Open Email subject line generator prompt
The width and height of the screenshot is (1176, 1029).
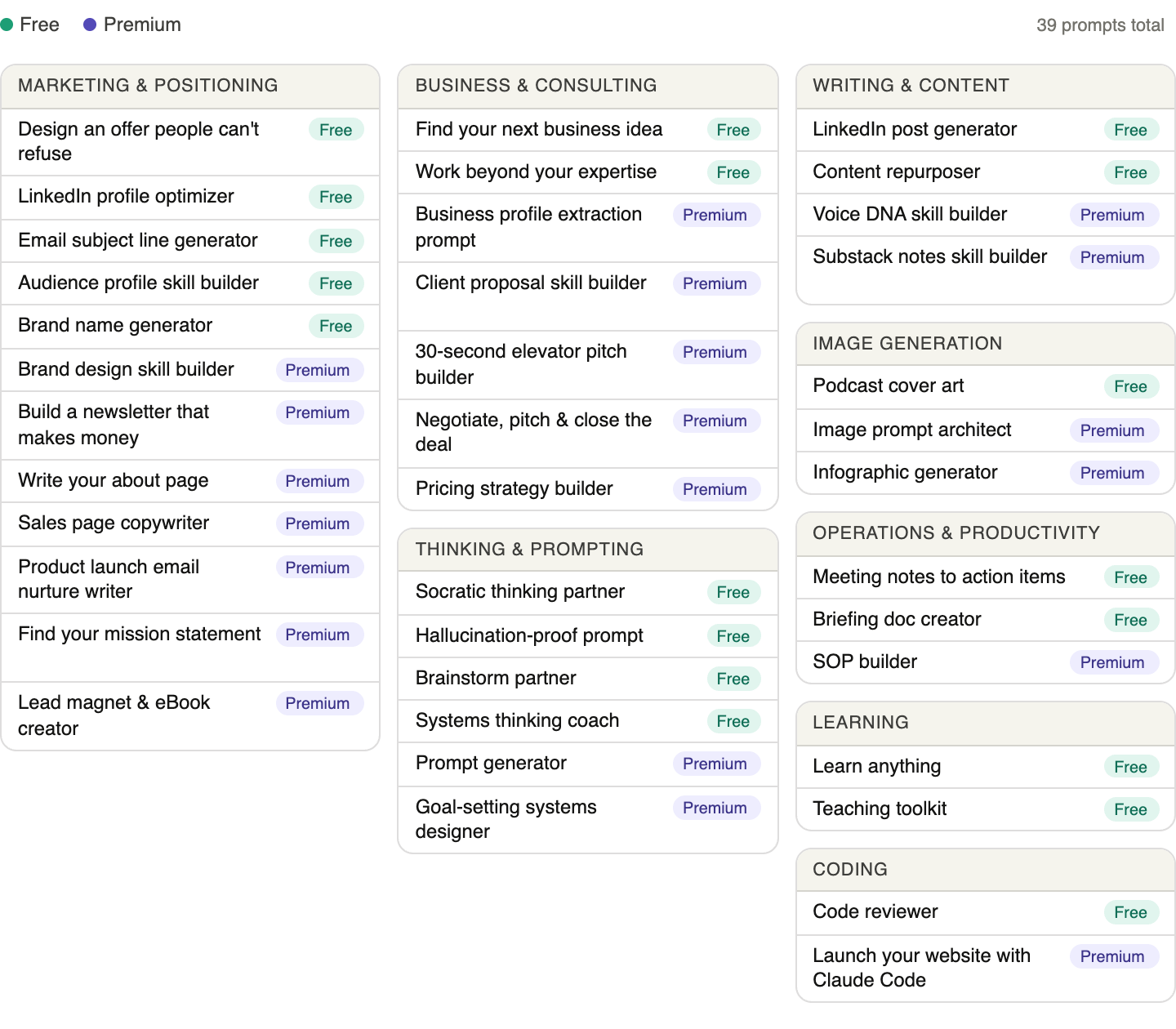(x=190, y=240)
